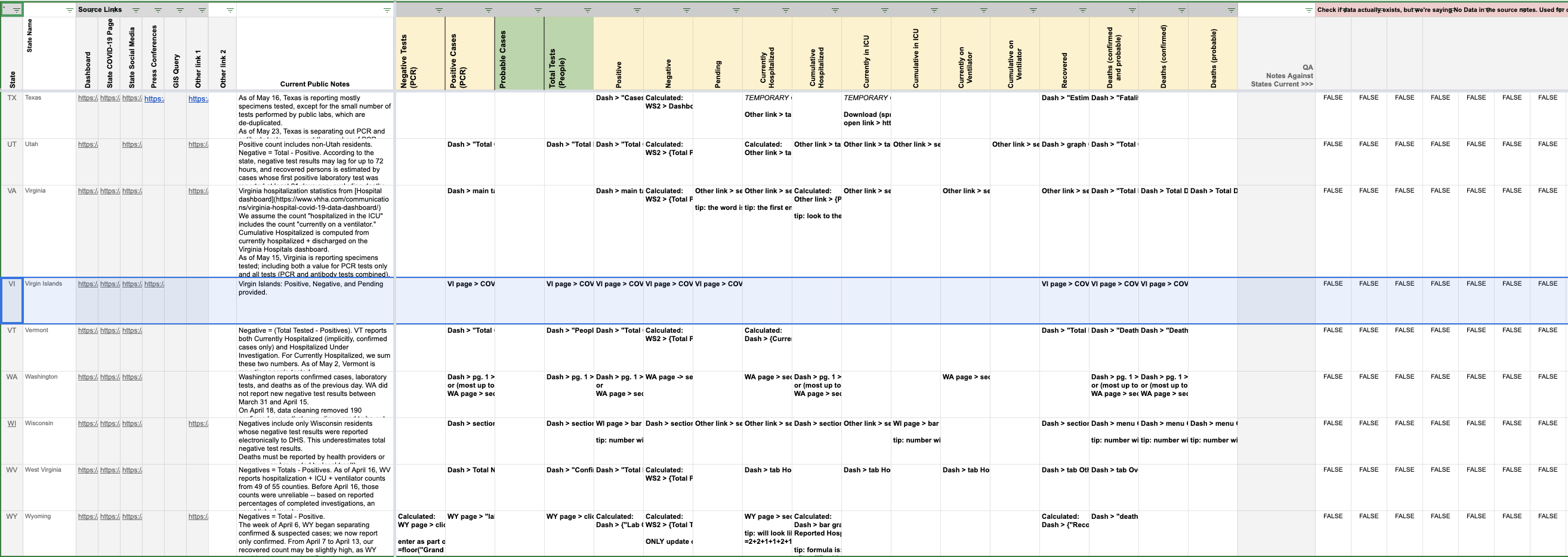Select the Virginia state name cell

pos(50,231)
